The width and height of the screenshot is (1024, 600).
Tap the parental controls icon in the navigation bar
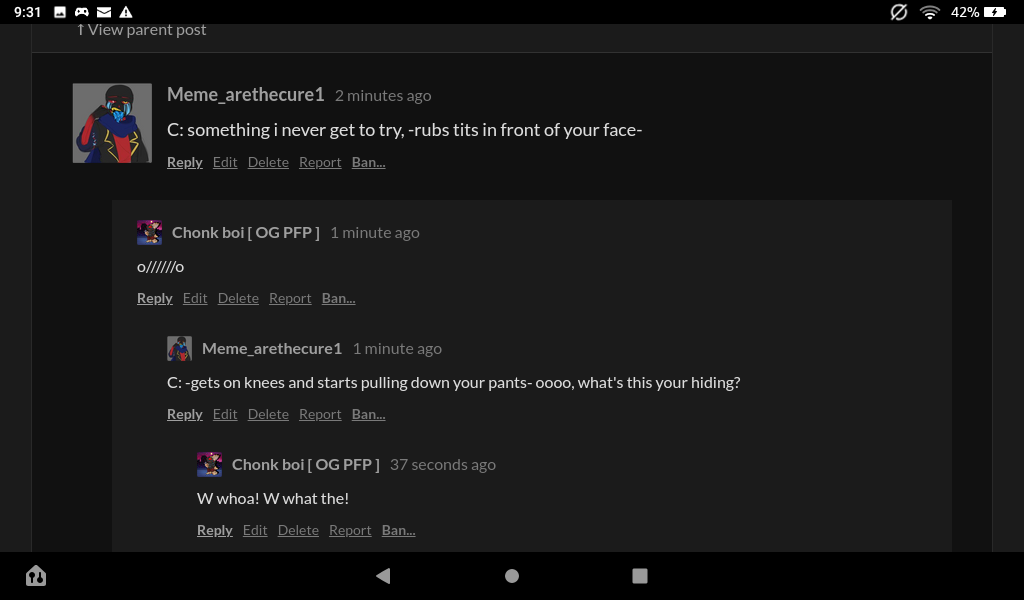[36, 576]
